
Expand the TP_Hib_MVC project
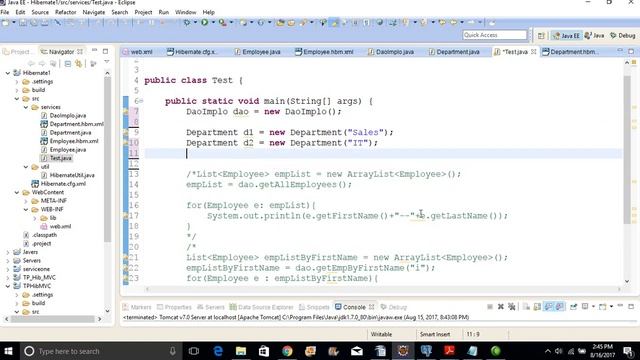coord(8,278)
